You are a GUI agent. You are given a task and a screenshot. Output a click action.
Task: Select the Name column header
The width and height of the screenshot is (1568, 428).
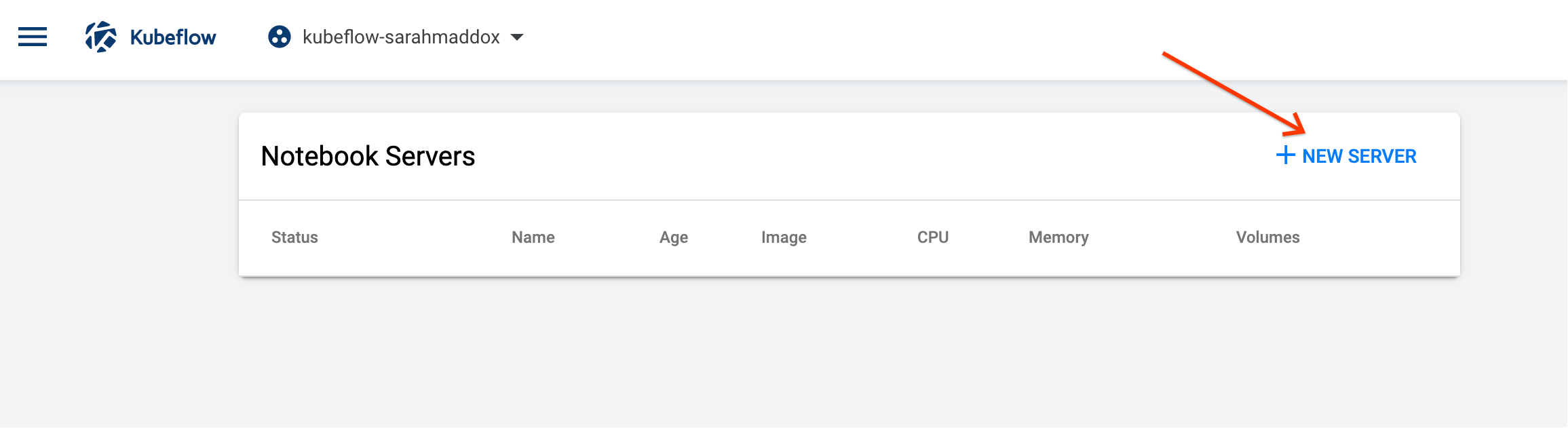tap(533, 237)
